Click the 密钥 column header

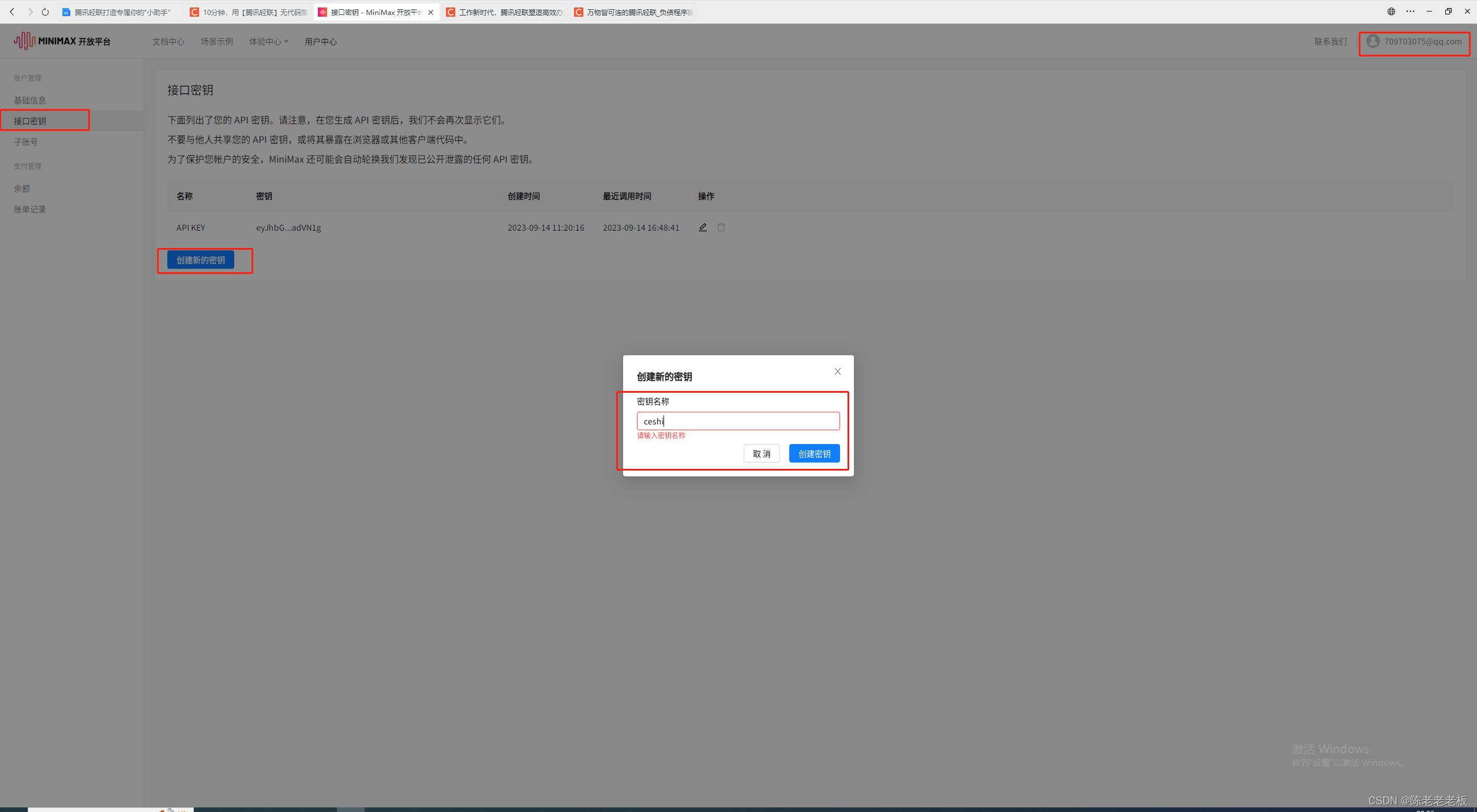264,196
